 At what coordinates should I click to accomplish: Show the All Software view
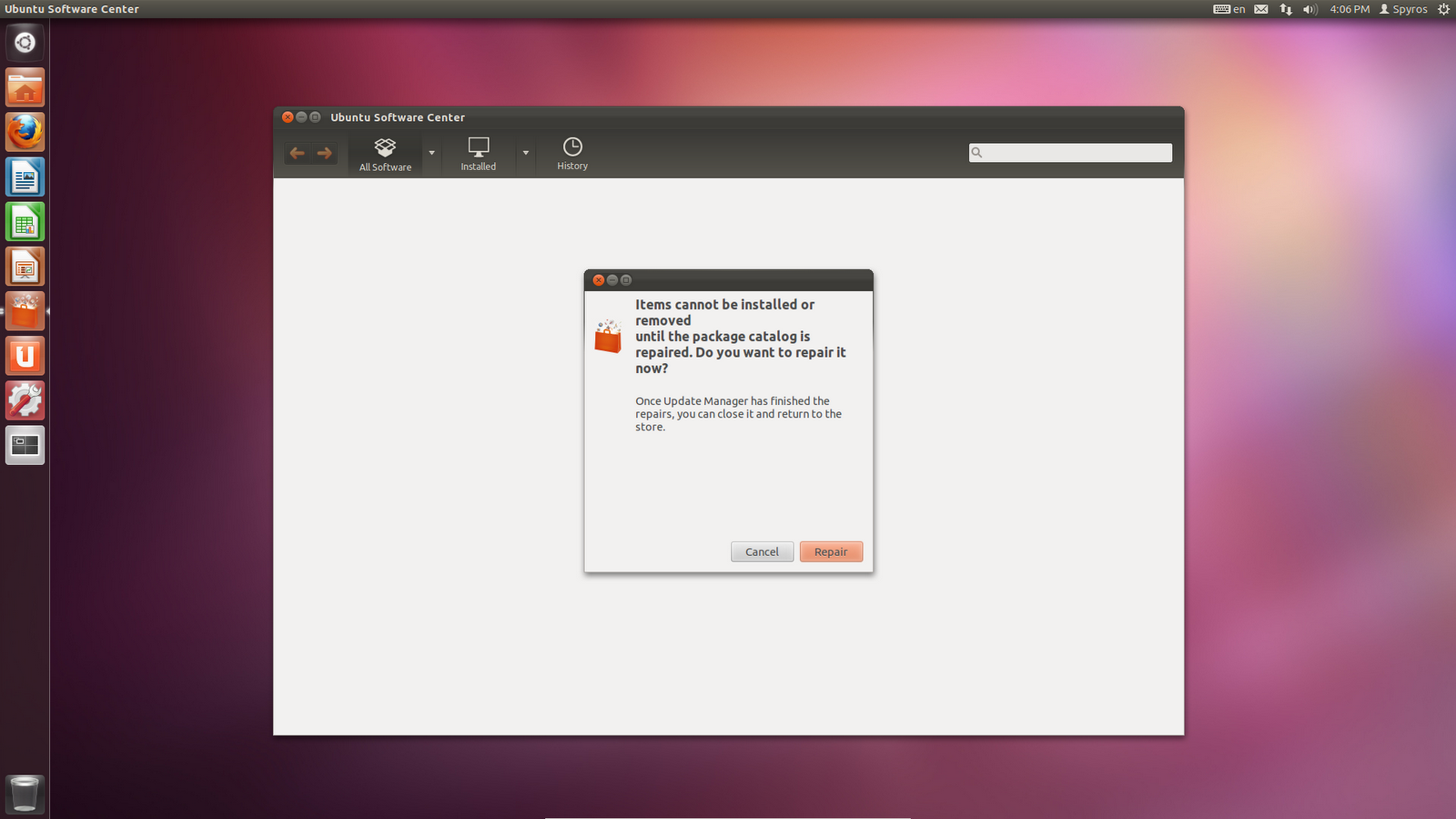click(385, 154)
